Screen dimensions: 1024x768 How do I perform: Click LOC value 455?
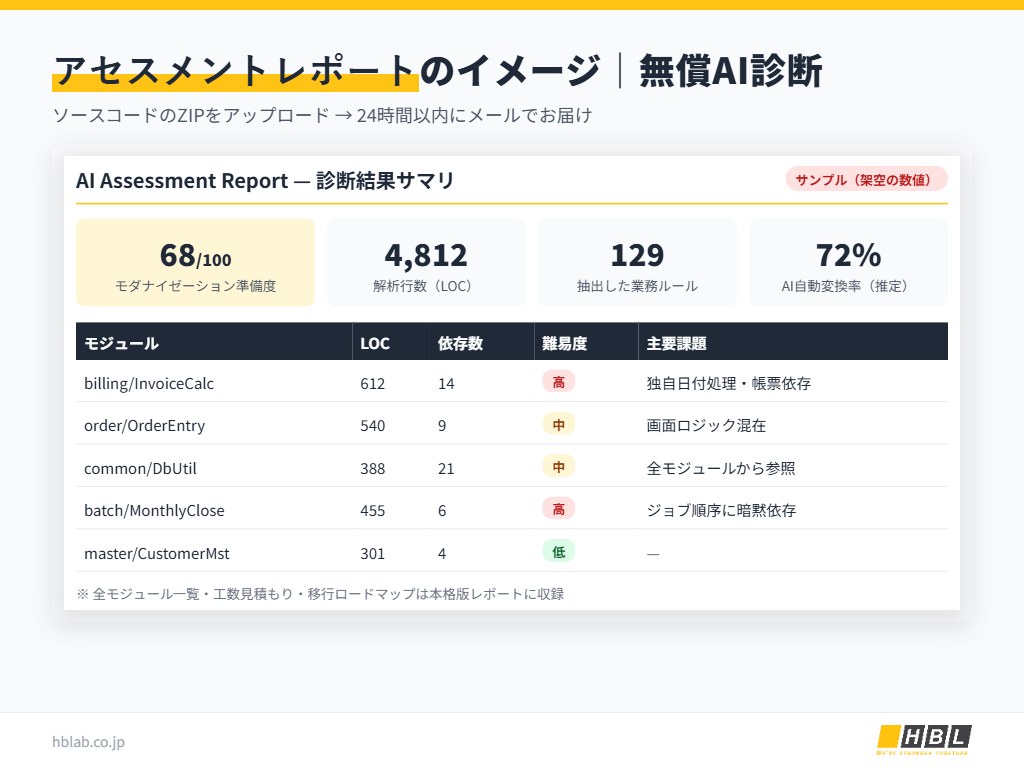click(372, 511)
